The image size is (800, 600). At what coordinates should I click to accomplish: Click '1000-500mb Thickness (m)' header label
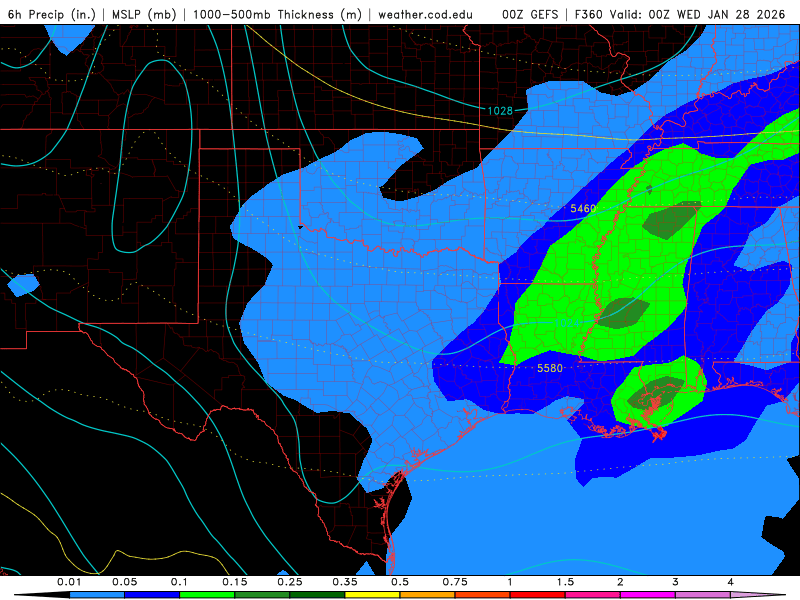click(x=278, y=14)
